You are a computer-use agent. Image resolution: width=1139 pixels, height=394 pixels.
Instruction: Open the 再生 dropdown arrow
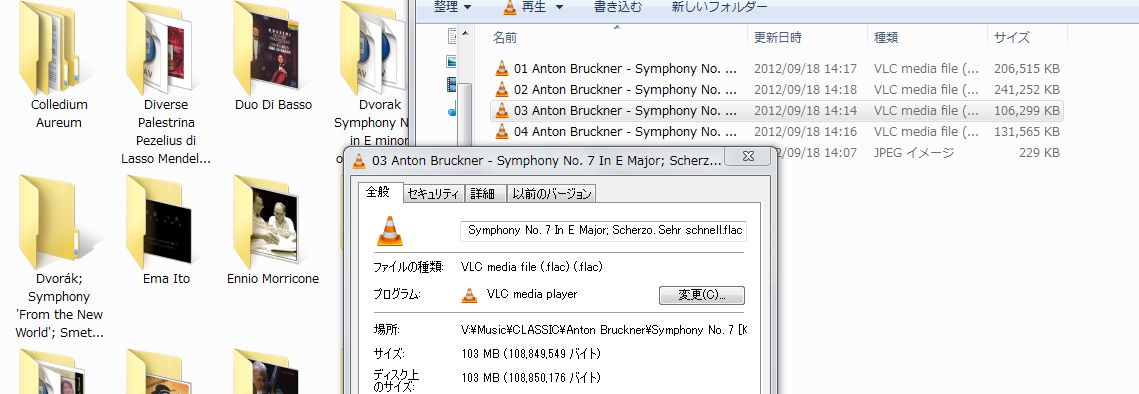[x=559, y=7]
